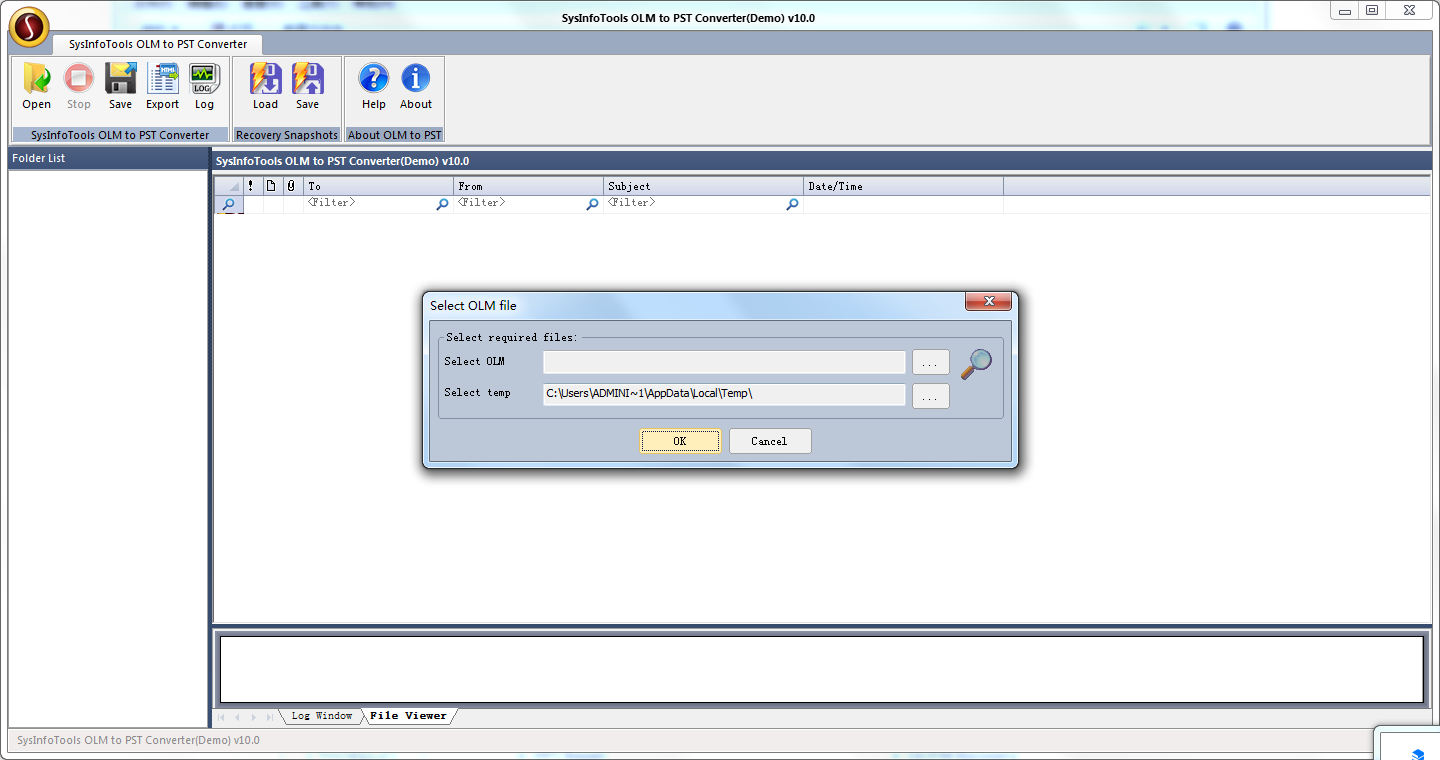Open the About info icon

416,86
